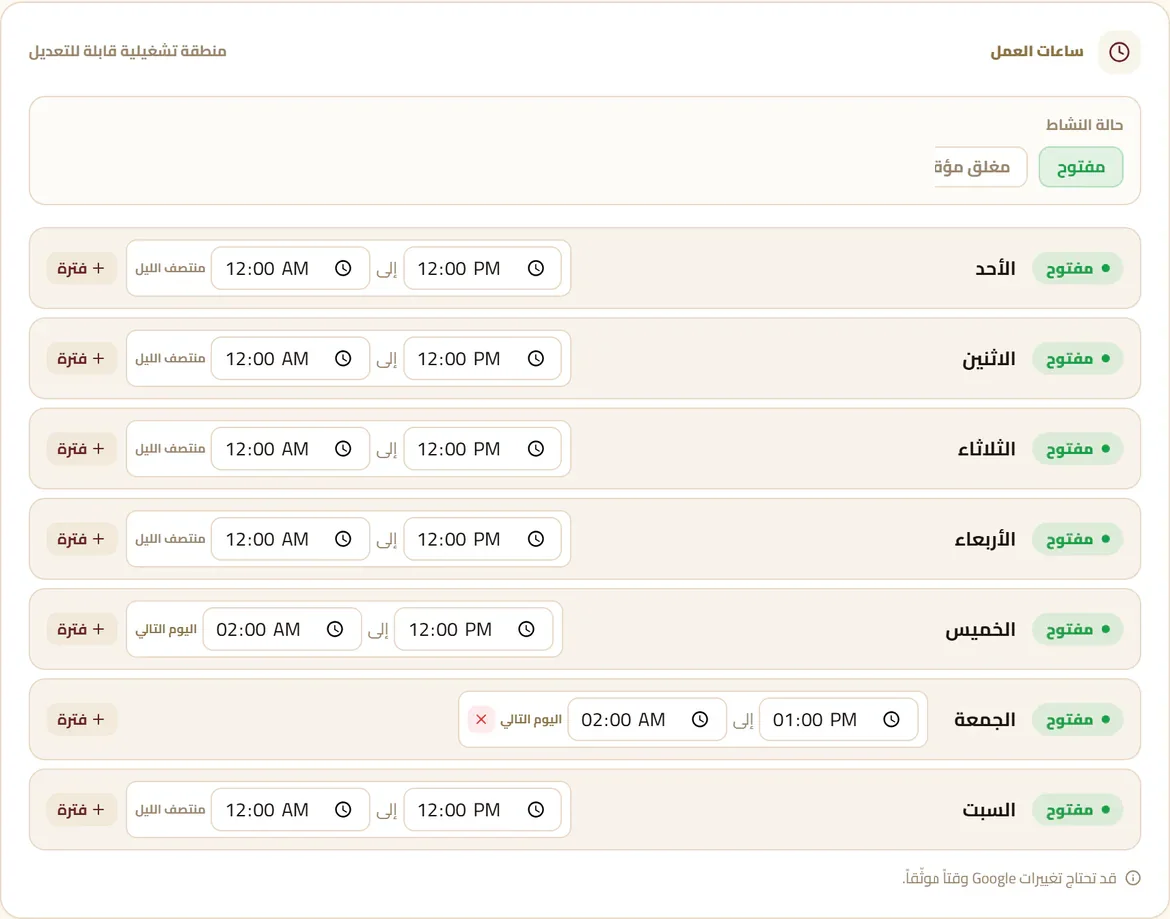The width and height of the screenshot is (1170, 919).
Task: Edit the السبت closing time 12:00 AM
Action: click(290, 810)
